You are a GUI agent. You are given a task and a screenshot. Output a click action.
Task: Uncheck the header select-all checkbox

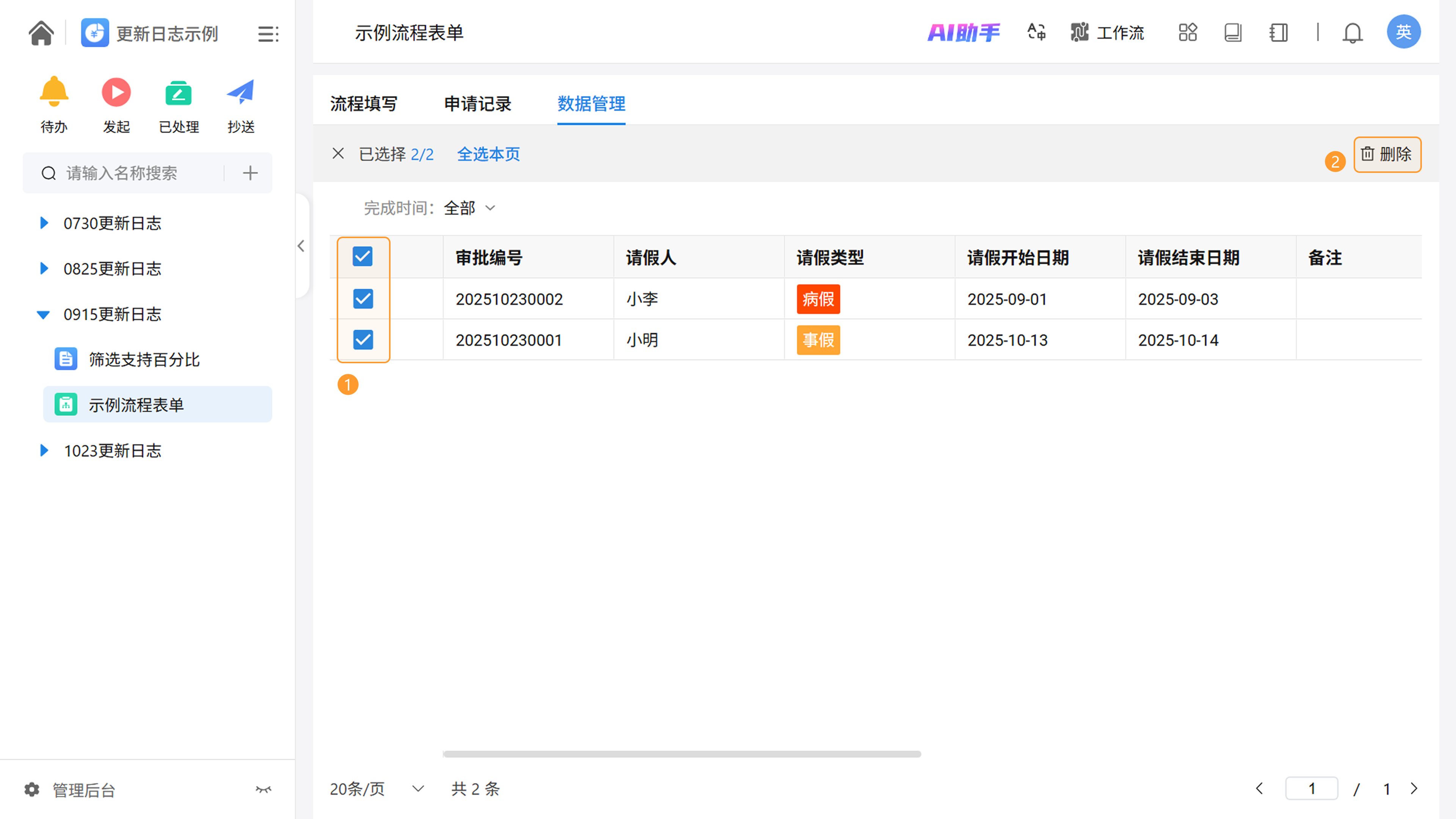click(362, 257)
